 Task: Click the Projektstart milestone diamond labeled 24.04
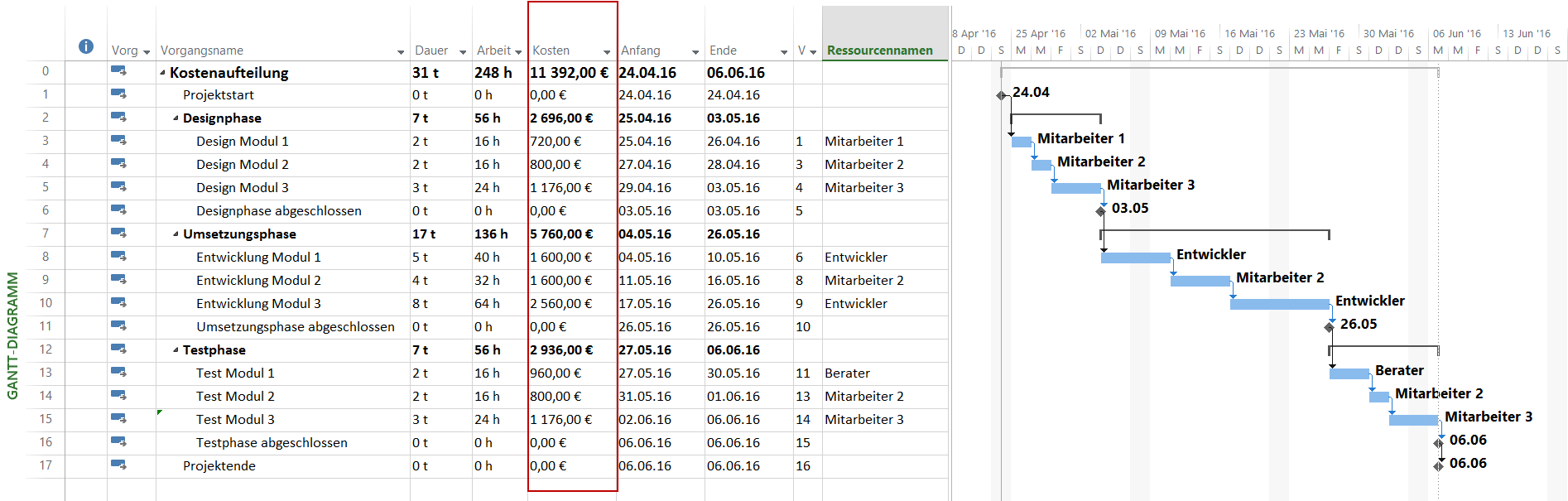click(1001, 95)
